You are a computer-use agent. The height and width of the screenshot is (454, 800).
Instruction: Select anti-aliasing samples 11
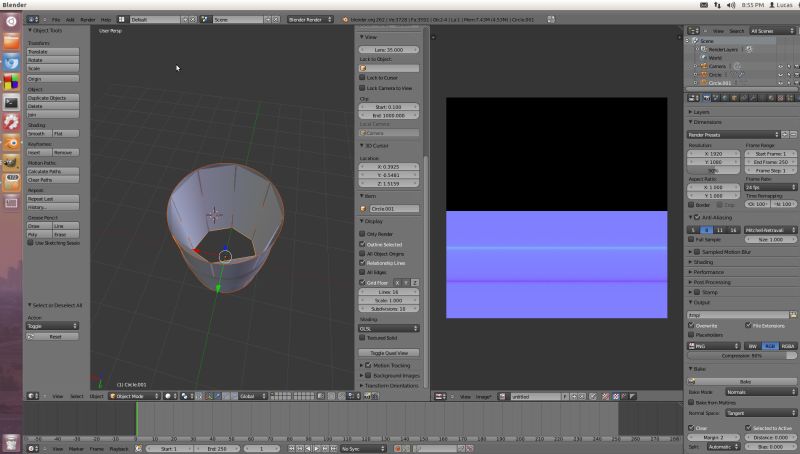pos(719,230)
